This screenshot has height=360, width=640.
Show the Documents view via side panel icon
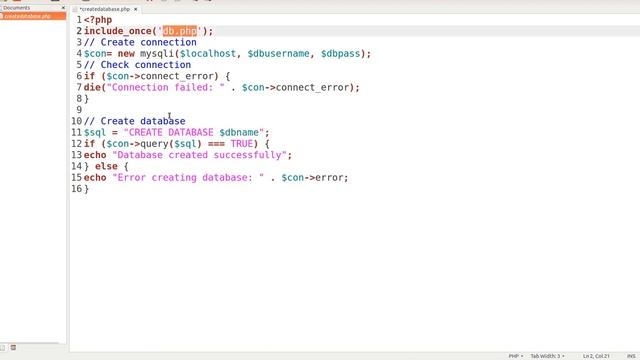(3, 347)
